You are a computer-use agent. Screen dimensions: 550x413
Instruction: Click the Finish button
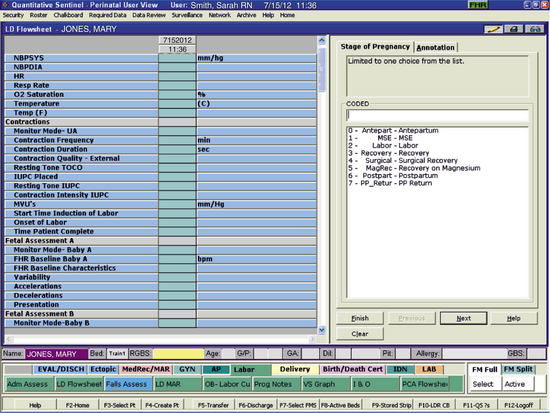coord(360,318)
